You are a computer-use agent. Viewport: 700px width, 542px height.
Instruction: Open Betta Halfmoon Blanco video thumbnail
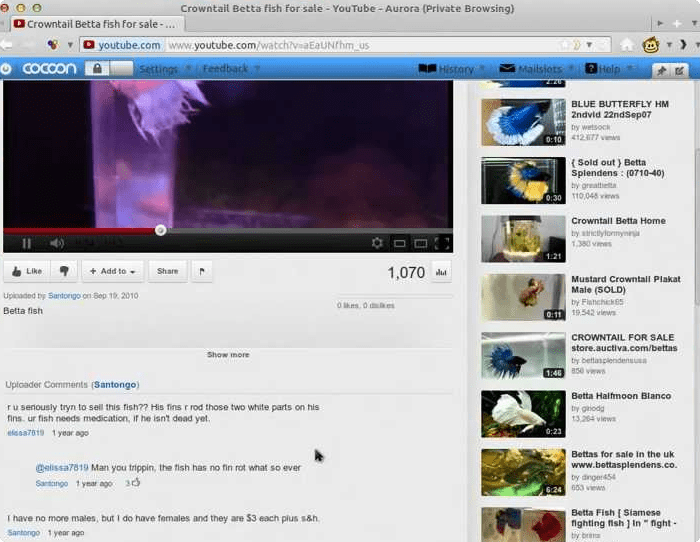pyautogui.click(x=510, y=413)
